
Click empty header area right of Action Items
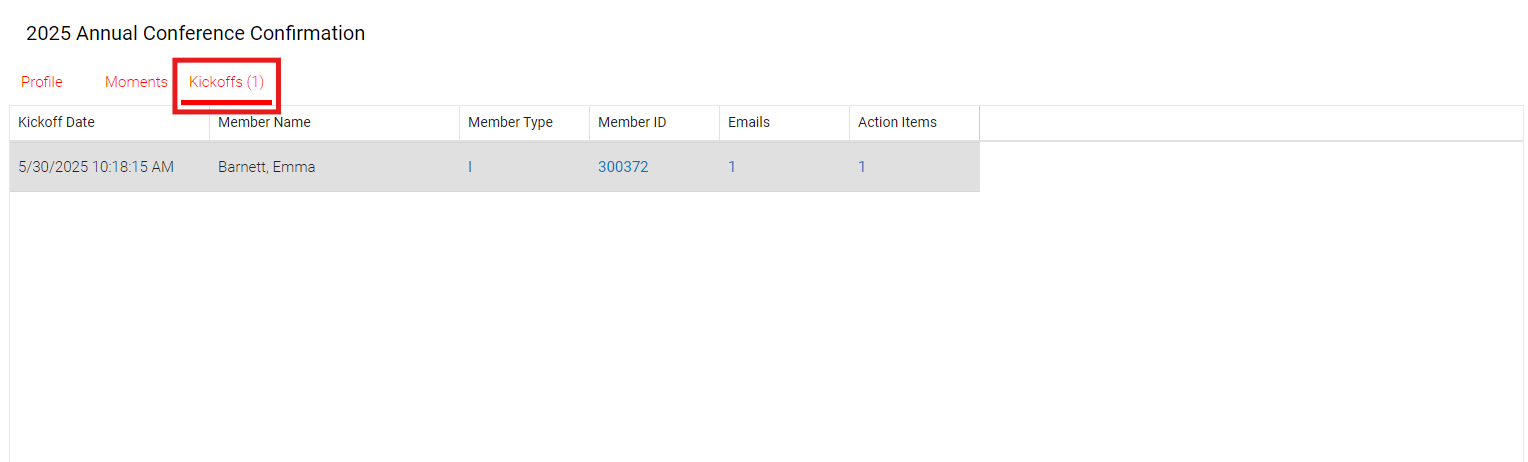1250,123
